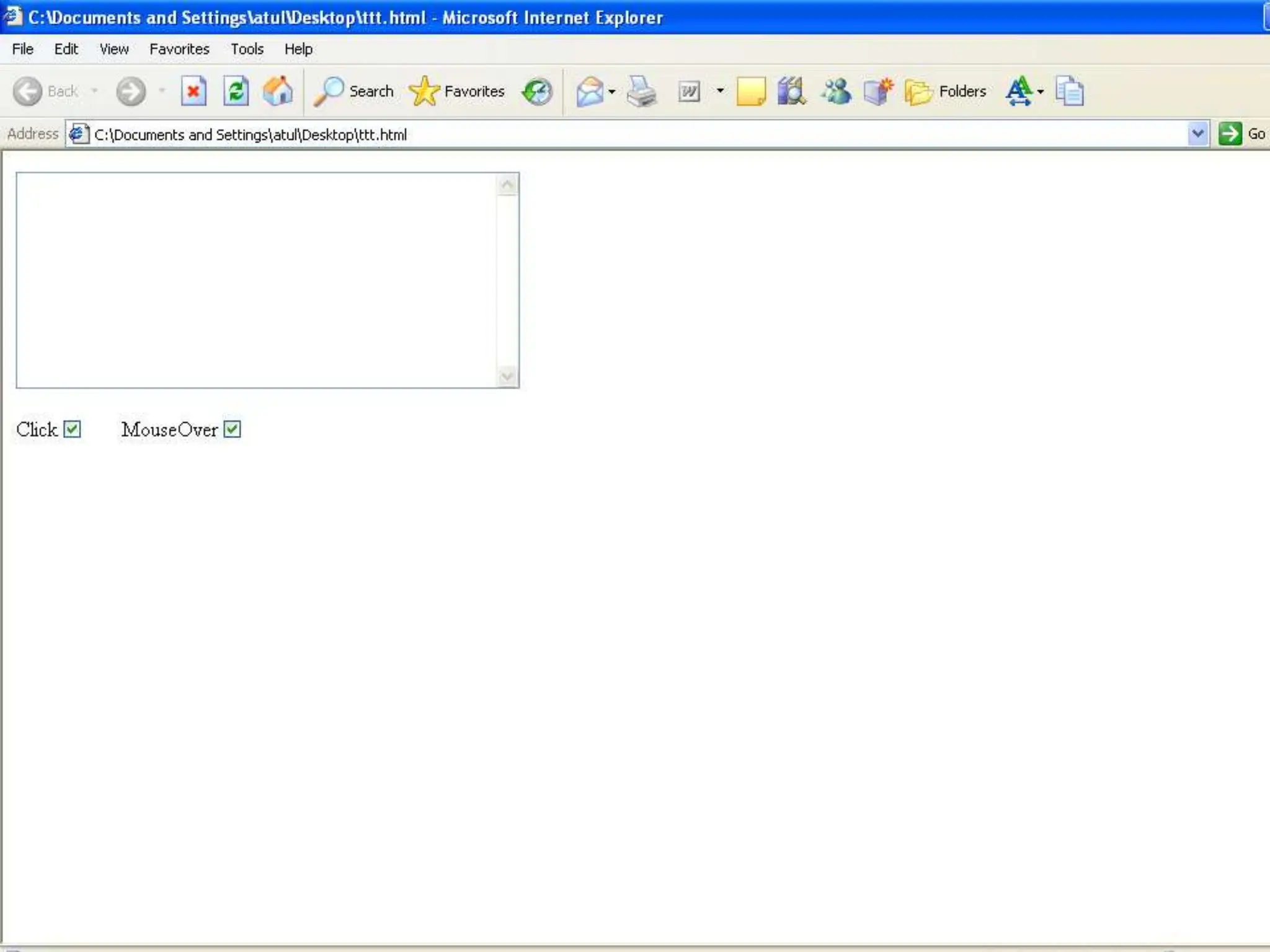The image size is (1270, 952).
Task: Uncheck the Click checkbox
Action: [x=72, y=429]
